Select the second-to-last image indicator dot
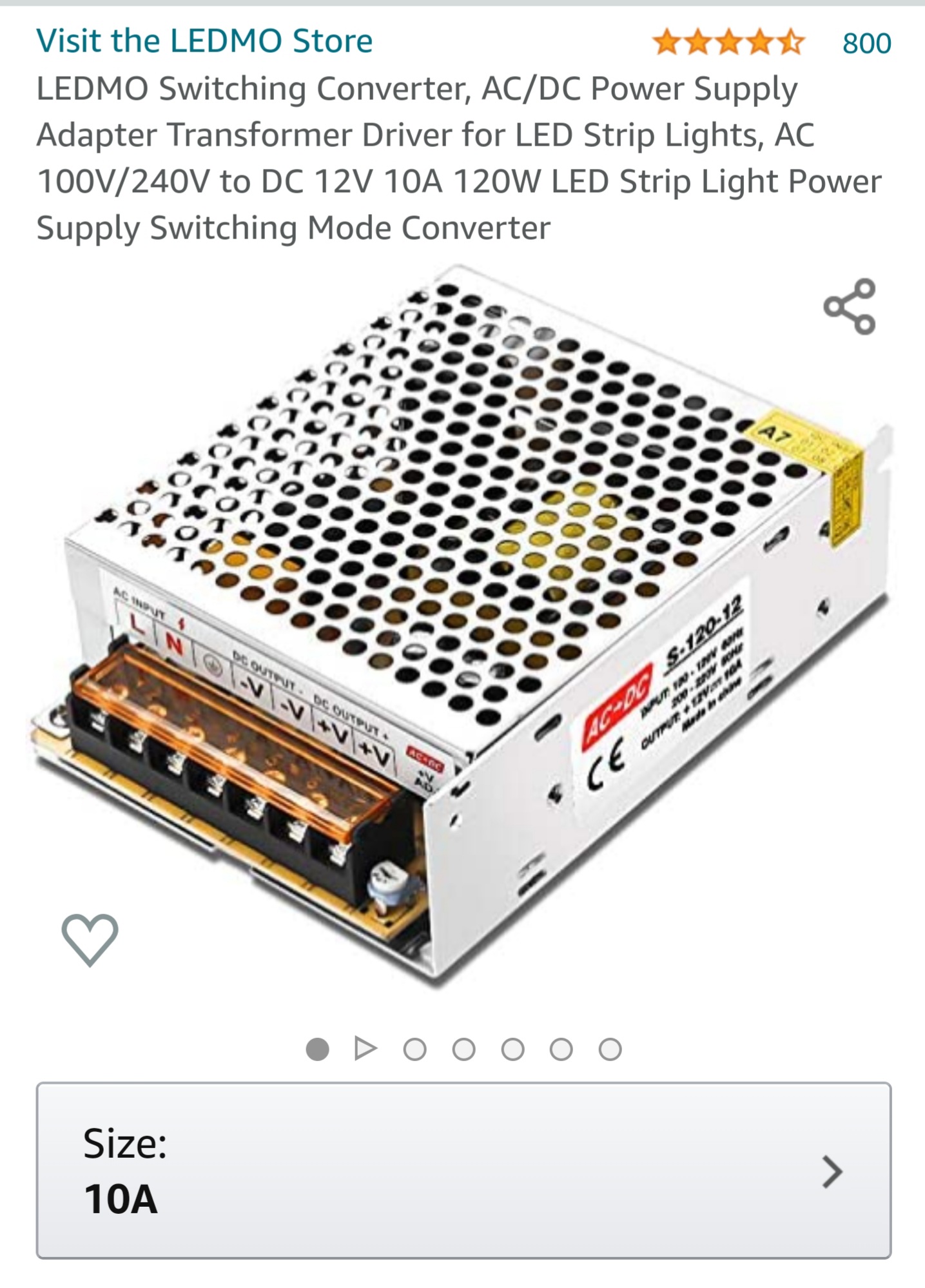 point(561,1049)
